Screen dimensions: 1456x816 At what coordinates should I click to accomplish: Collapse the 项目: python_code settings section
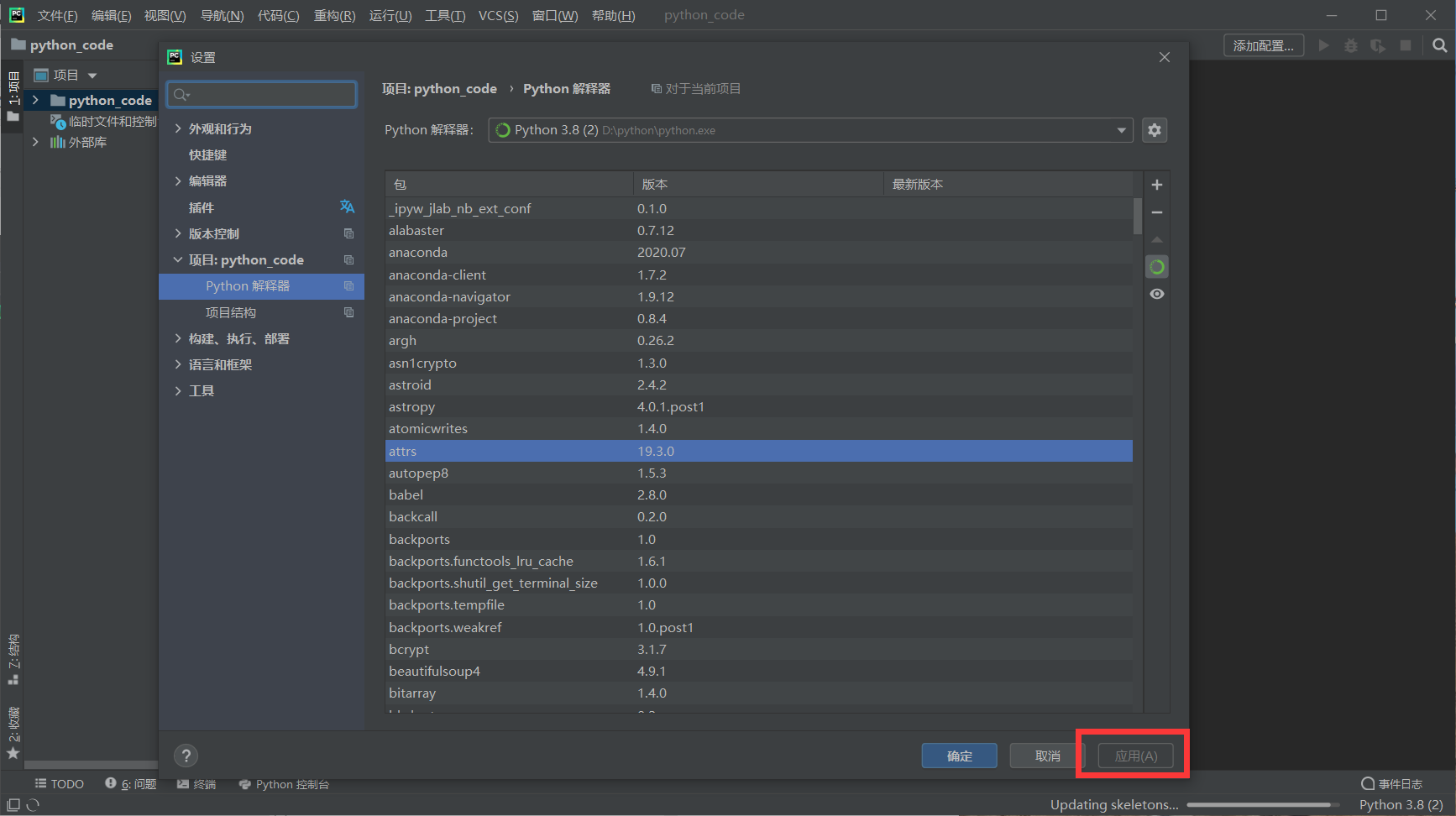coord(178,259)
